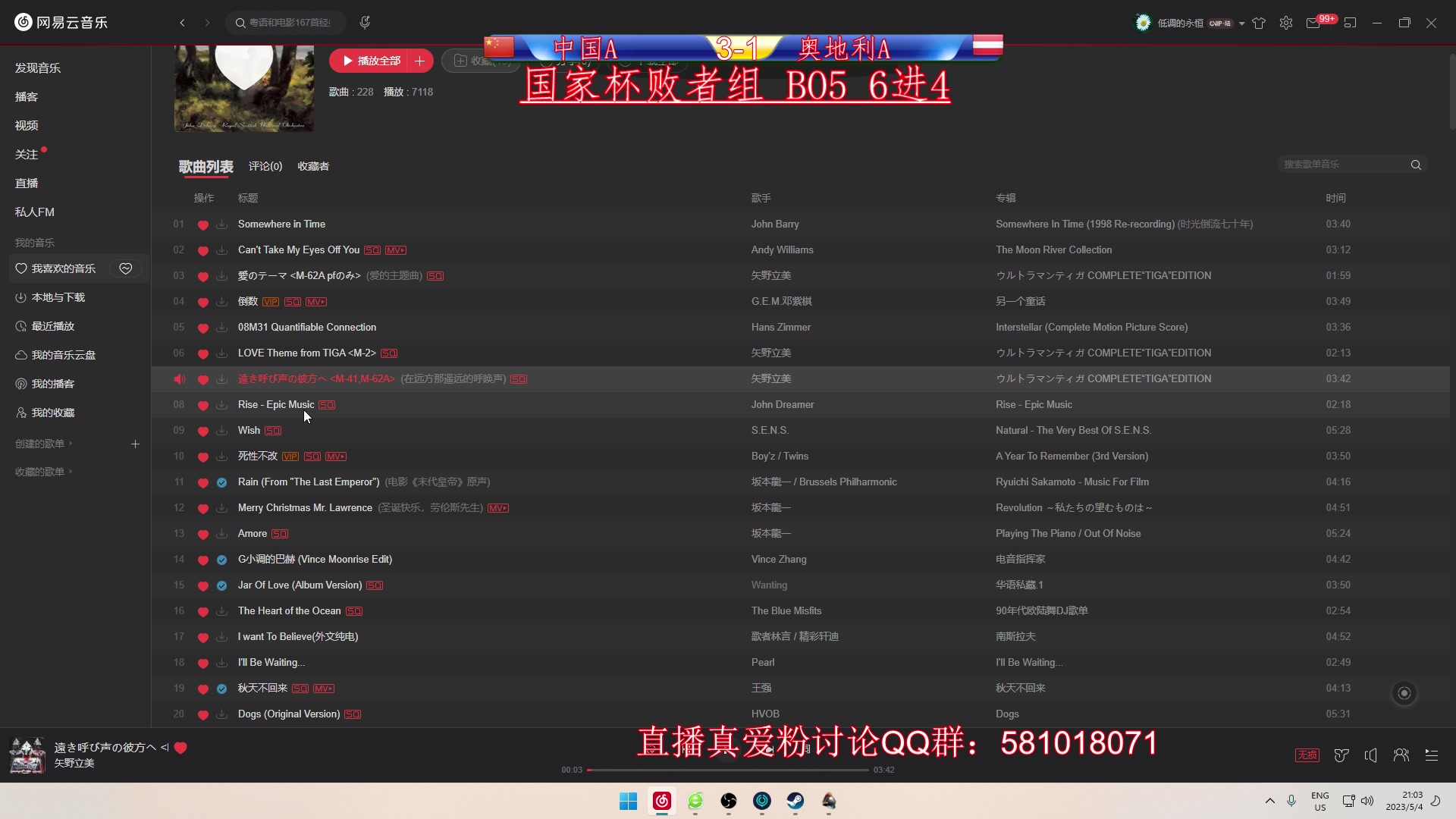This screenshot has height=819, width=1456.
Task: Click now-playing album art in player bar
Action: [x=27, y=755]
